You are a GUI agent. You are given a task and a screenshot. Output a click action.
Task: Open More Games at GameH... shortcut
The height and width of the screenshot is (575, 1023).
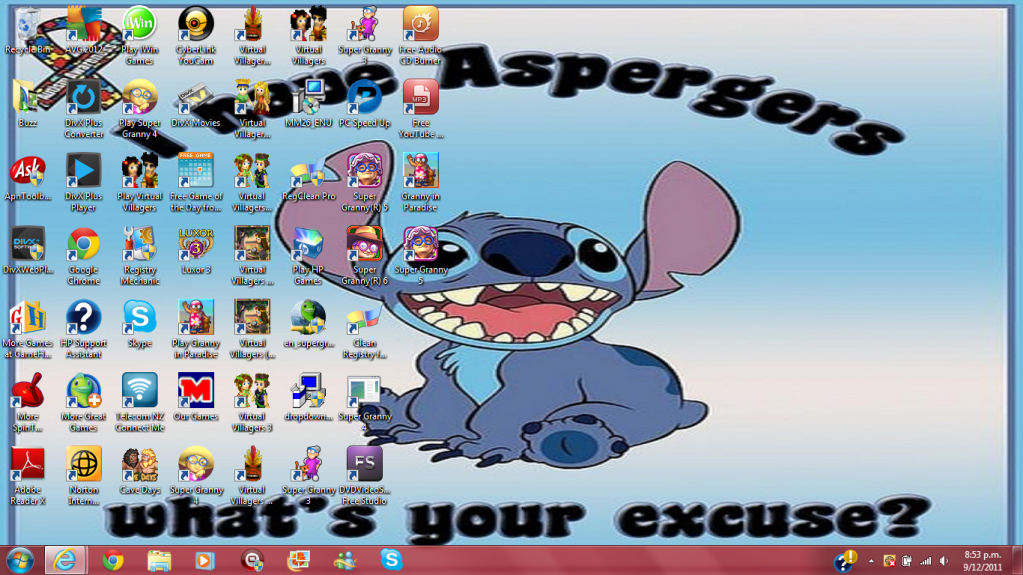pyautogui.click(x=27, y=330)
